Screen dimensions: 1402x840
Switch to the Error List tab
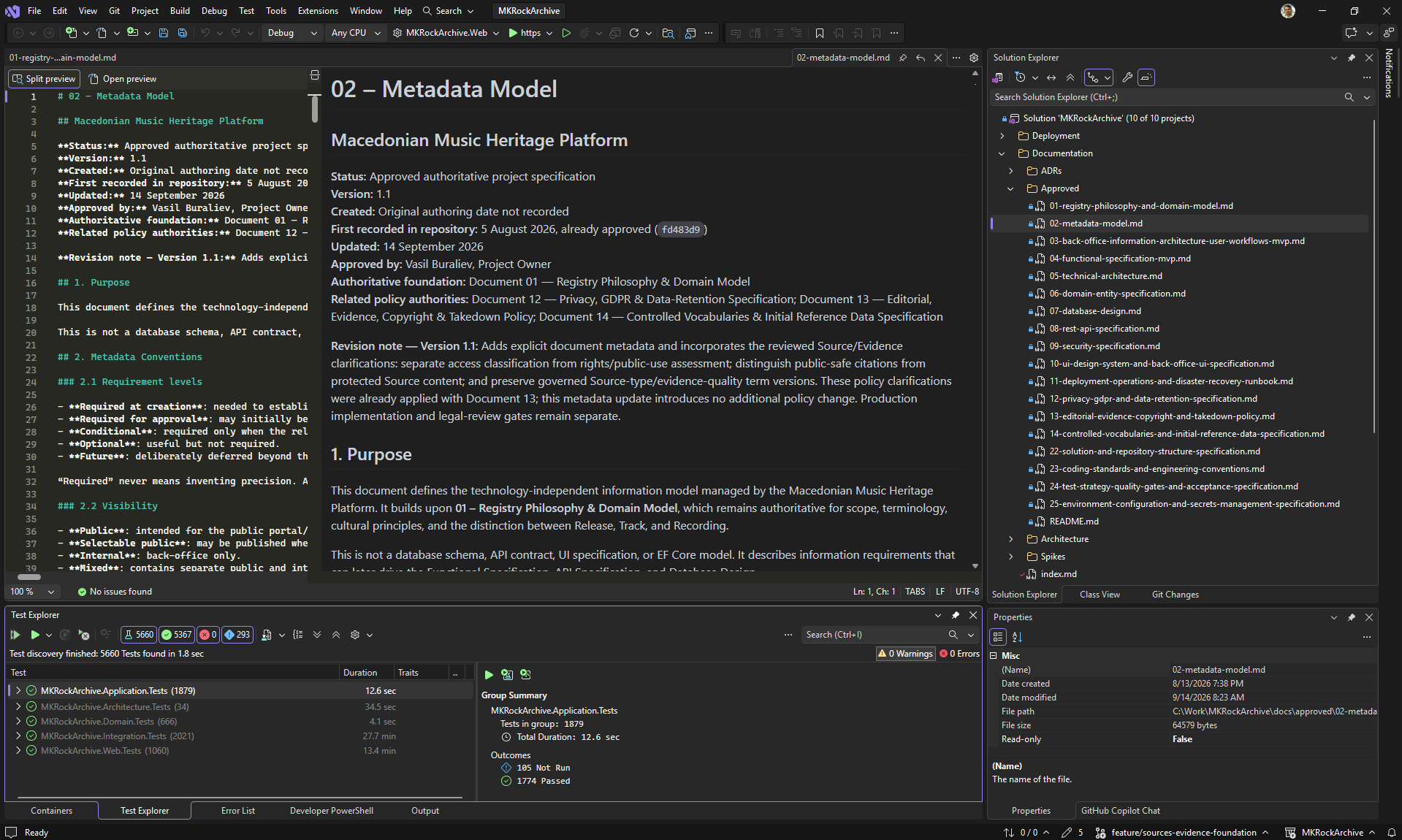[x=238, y=811]
